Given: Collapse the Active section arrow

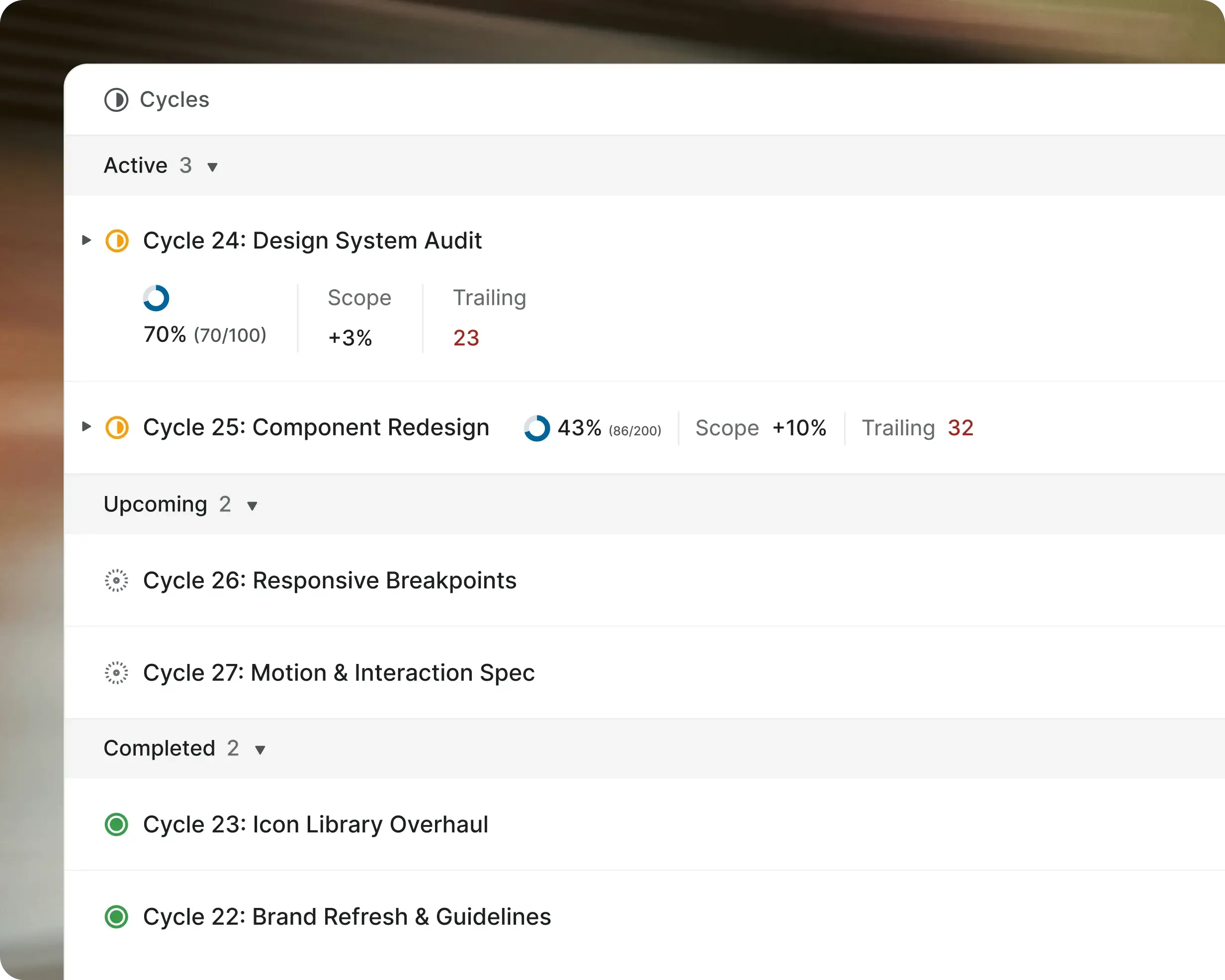Looking at the screenshot, I should point(212,167).
